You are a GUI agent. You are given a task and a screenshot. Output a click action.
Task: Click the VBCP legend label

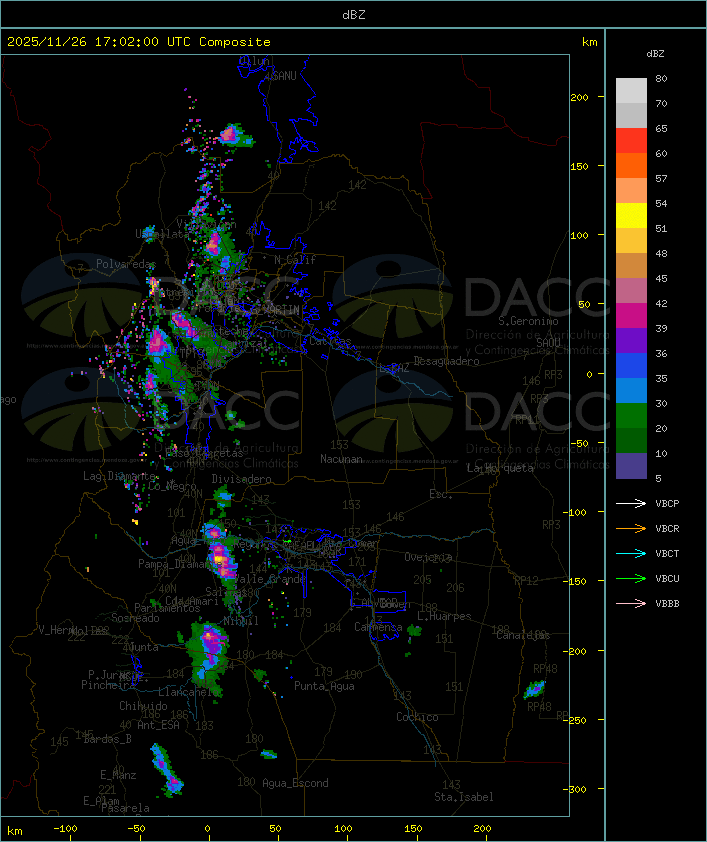pyautogui.click(x=667, y=504)
